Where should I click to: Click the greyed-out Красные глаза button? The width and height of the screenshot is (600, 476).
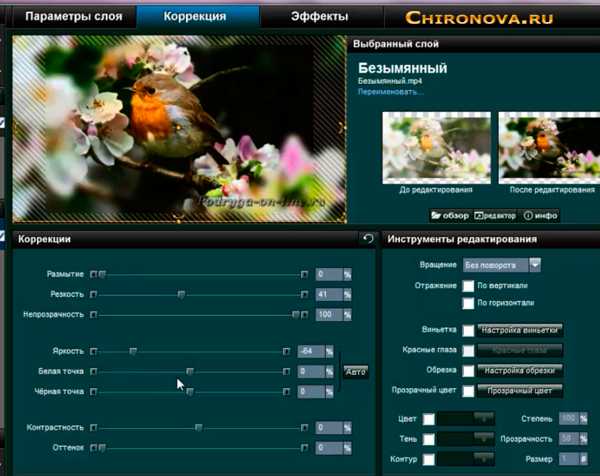point(520,350)
